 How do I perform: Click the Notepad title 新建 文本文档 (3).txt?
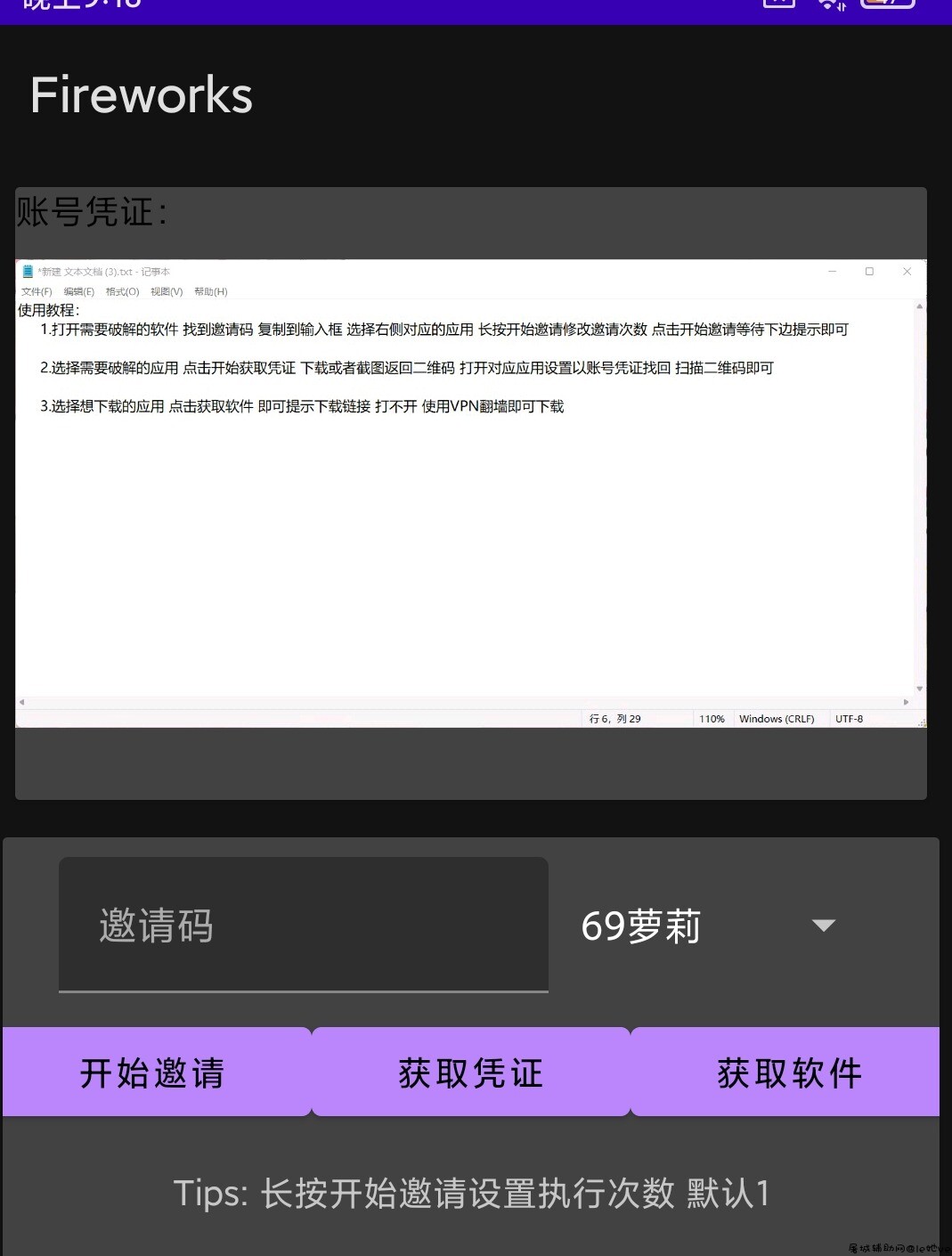point(103,272)
